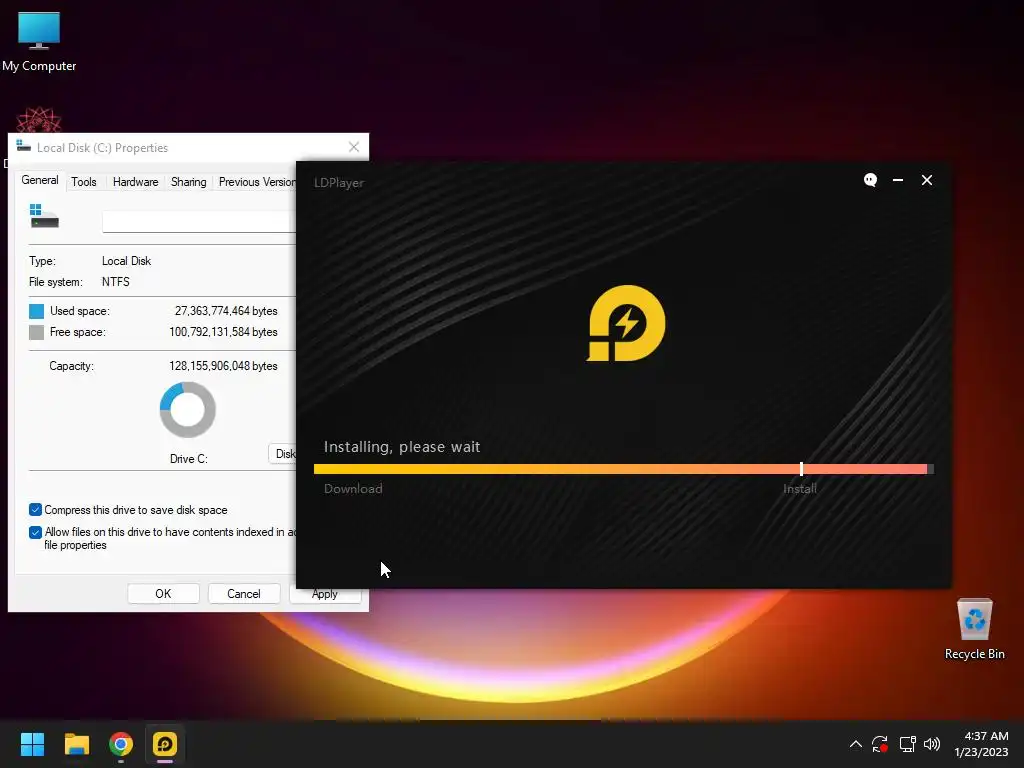
Task: Open the Tools tab in Properties
Action: [x=84, y=182]
